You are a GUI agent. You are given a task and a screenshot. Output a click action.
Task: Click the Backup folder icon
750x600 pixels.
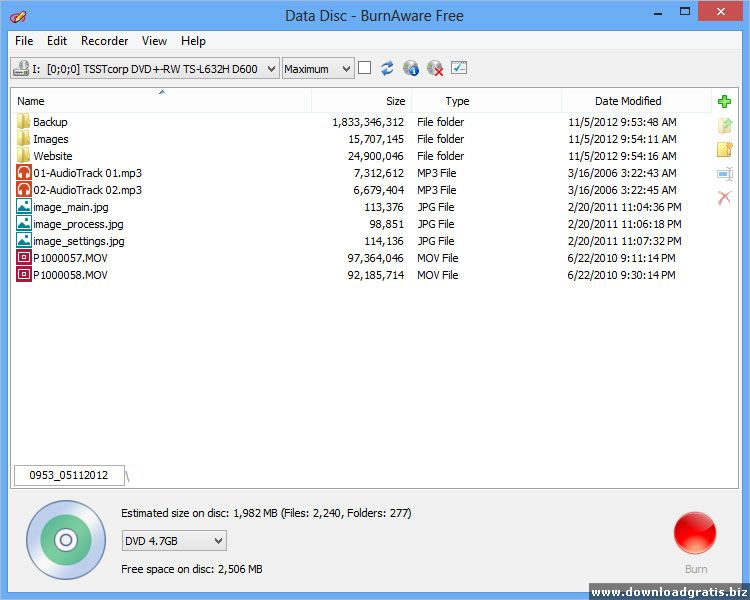click(23, 122)
